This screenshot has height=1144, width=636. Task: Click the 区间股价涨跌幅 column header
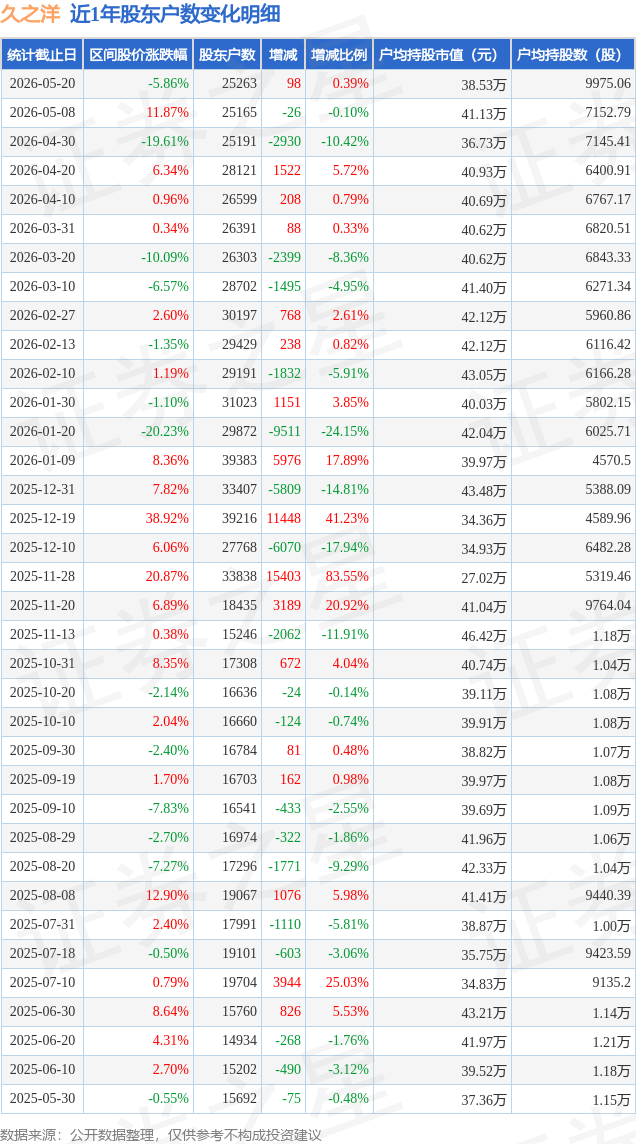coord(138,55)
